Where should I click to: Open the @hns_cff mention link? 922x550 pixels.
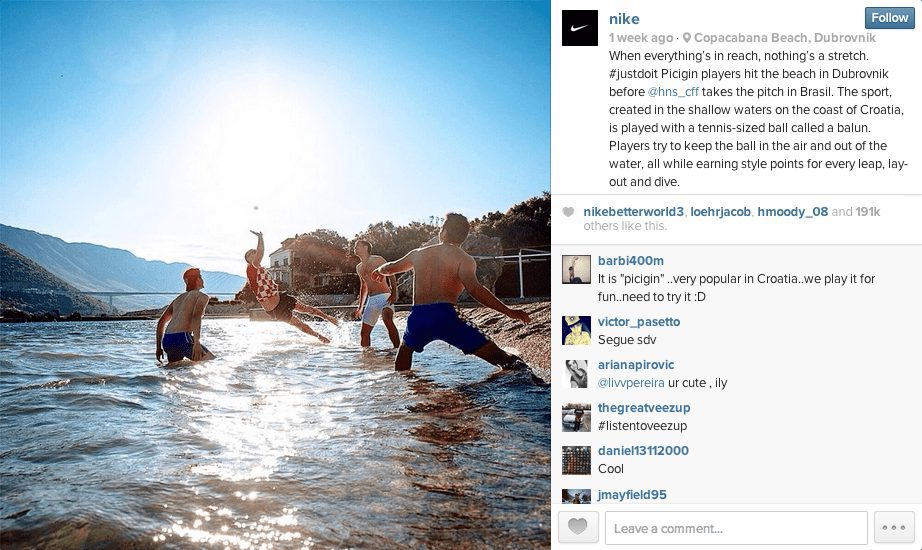pyautogui.click(x=673, y=92)
